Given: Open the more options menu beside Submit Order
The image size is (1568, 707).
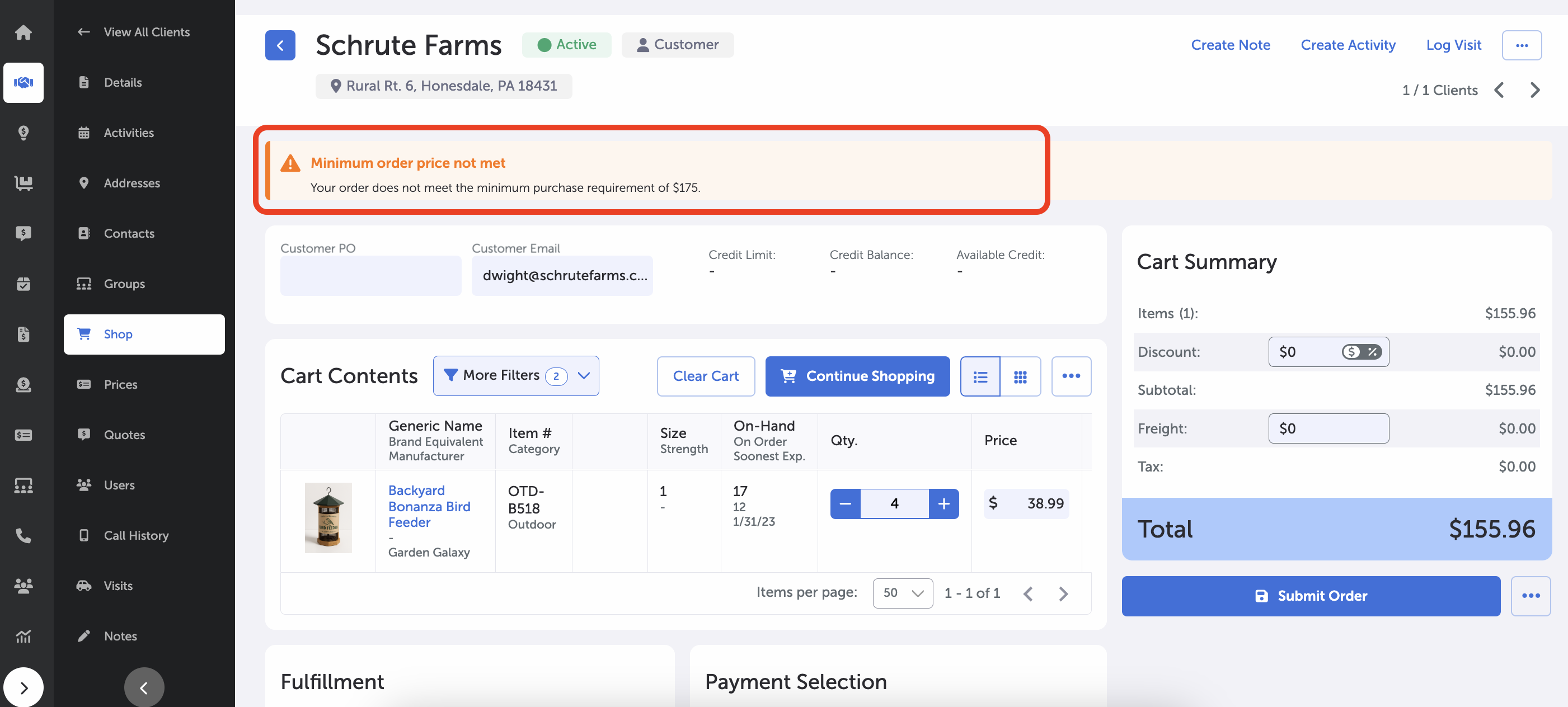Looking at the screenshot, I should 1531,596.
